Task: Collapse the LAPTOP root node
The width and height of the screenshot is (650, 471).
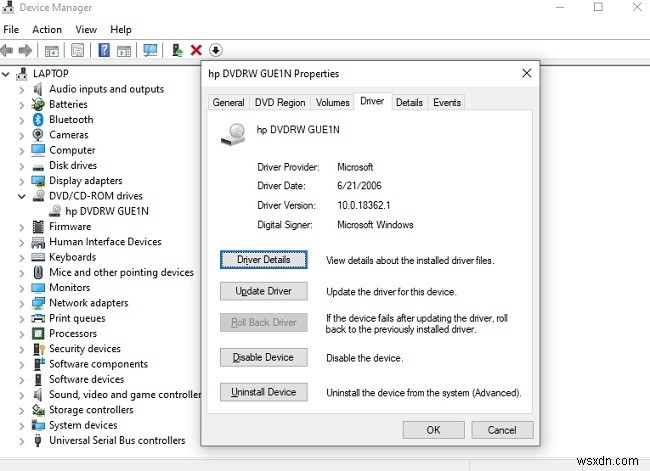Action: click(x=6, y=75)
